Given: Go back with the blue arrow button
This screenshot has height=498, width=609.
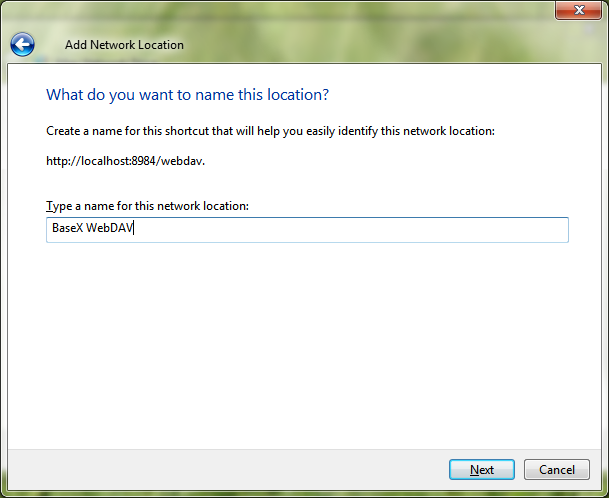Looking at the screenshot, I should (23, 44).
